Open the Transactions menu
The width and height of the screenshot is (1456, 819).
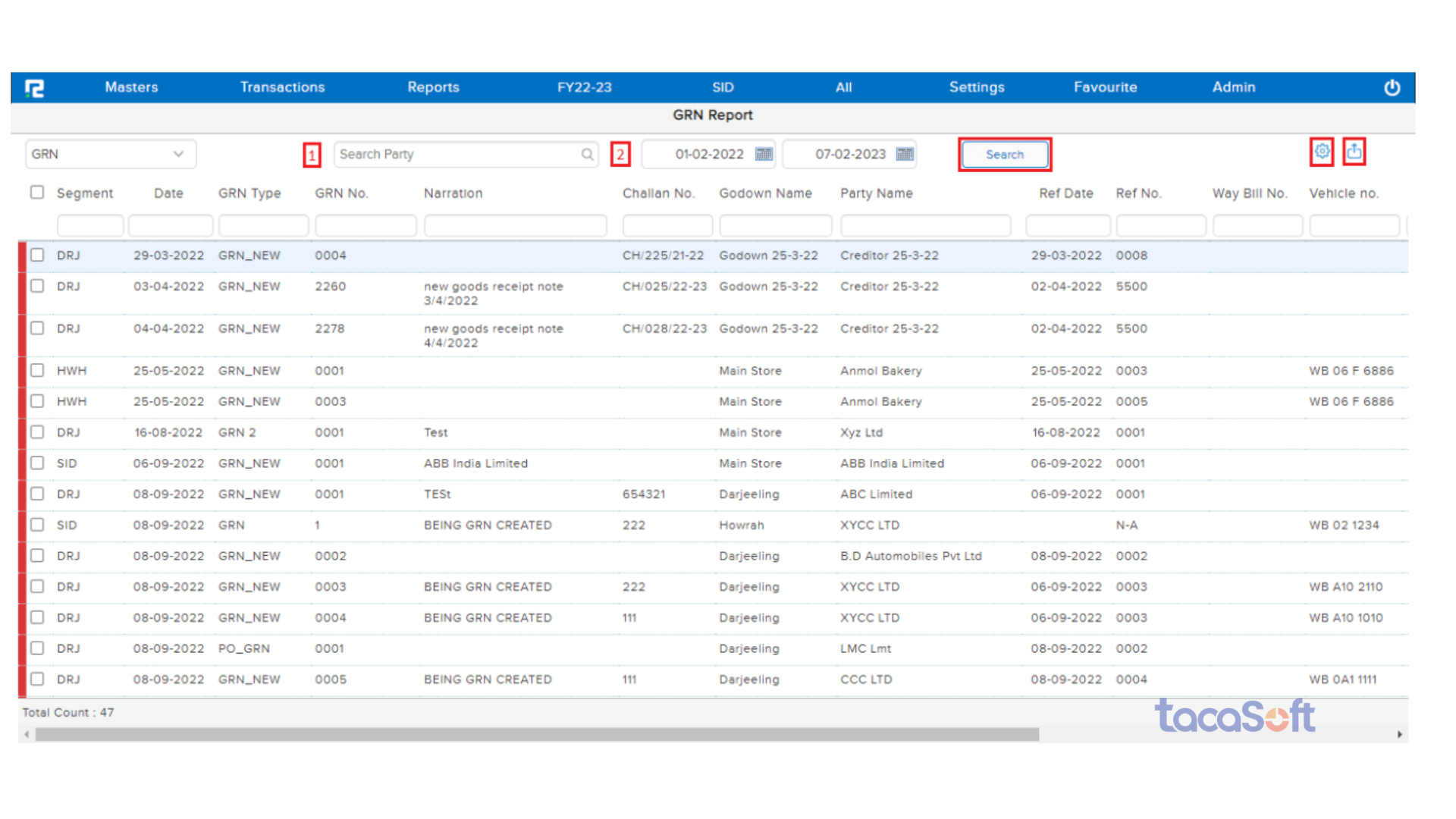pos(282,87)
